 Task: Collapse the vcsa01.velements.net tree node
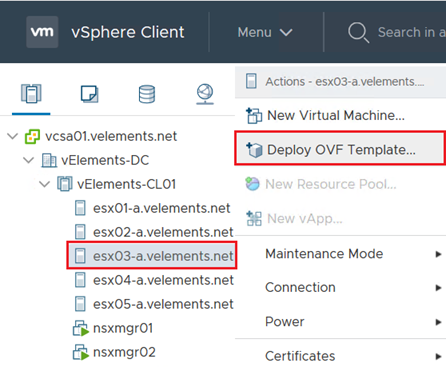[13, 136]
